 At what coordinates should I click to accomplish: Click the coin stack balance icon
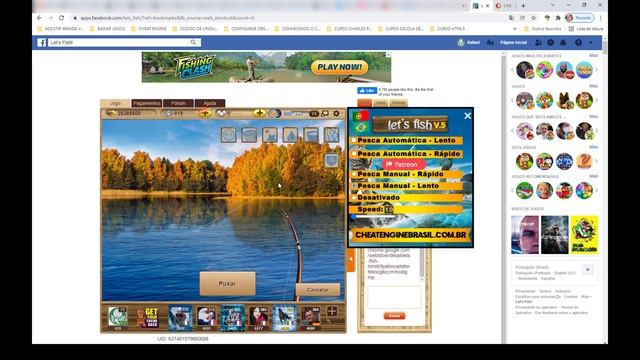[x=111, y=113]
